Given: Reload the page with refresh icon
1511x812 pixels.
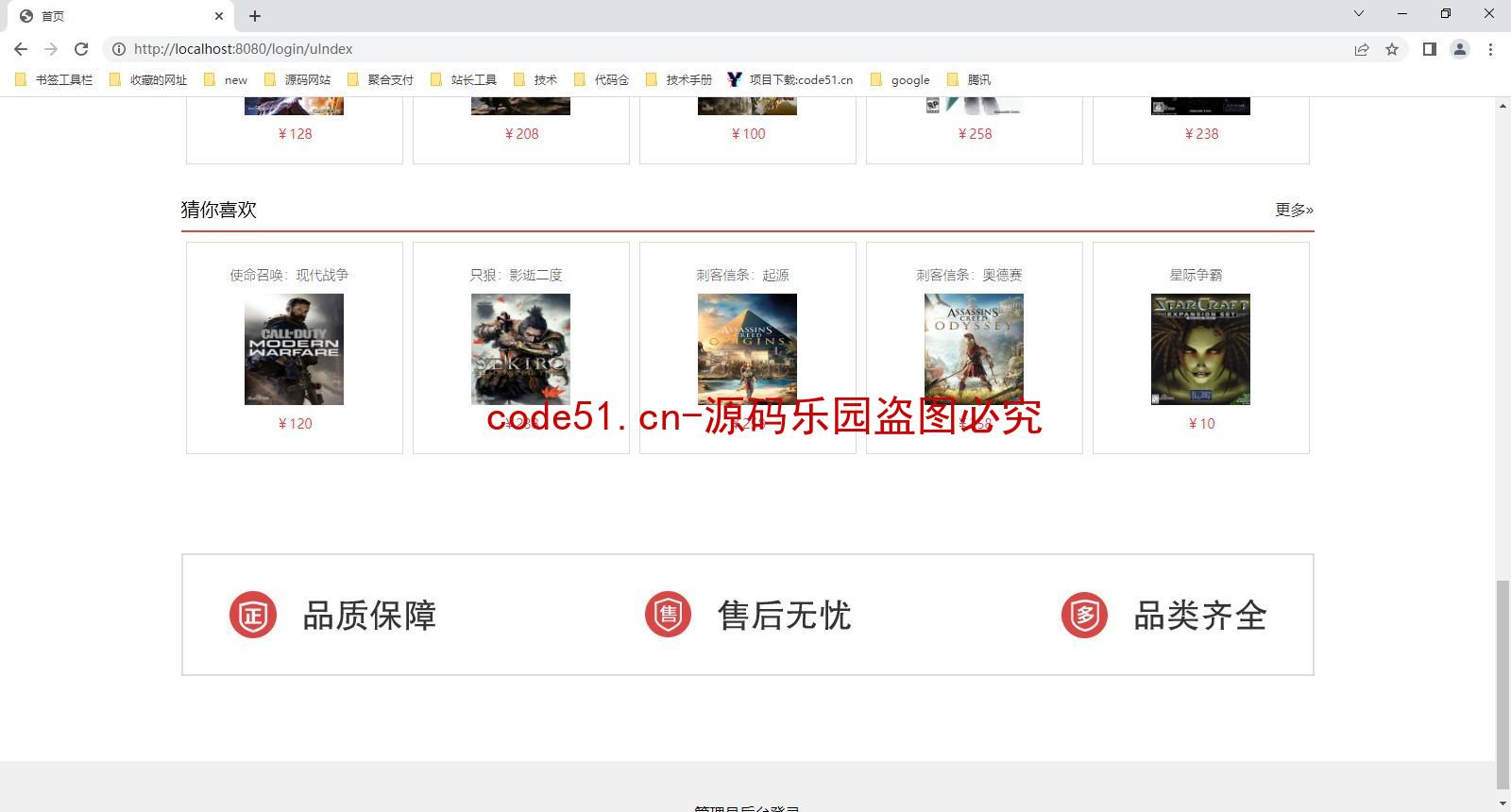Looking at the screenshot, I should tap(81, 49).
